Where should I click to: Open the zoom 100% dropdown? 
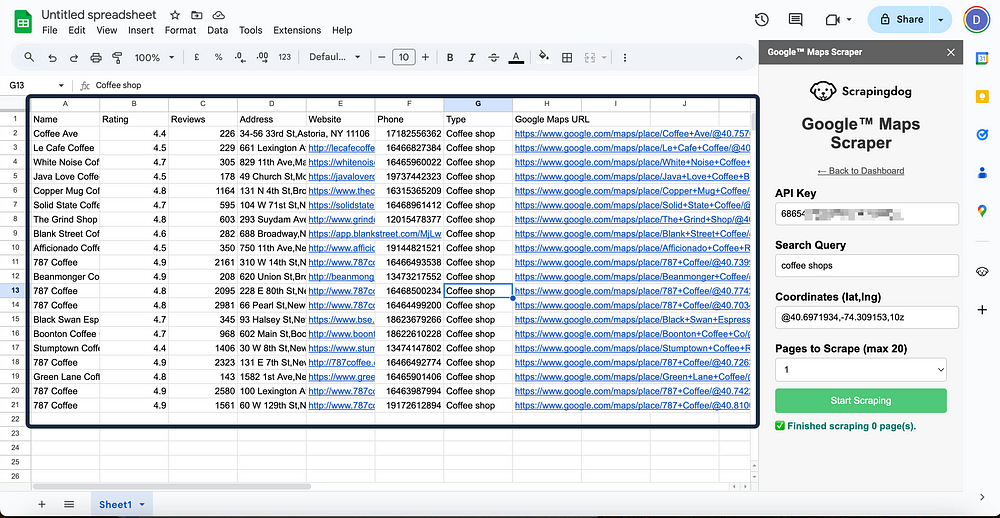tap(154, 57)
